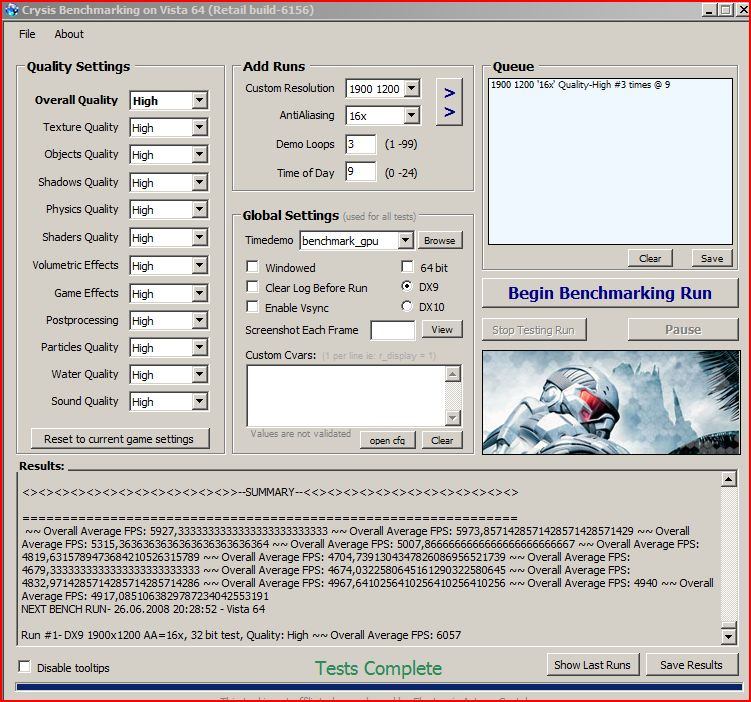
Task: Click the View button for screenshots
Action: 442,329
